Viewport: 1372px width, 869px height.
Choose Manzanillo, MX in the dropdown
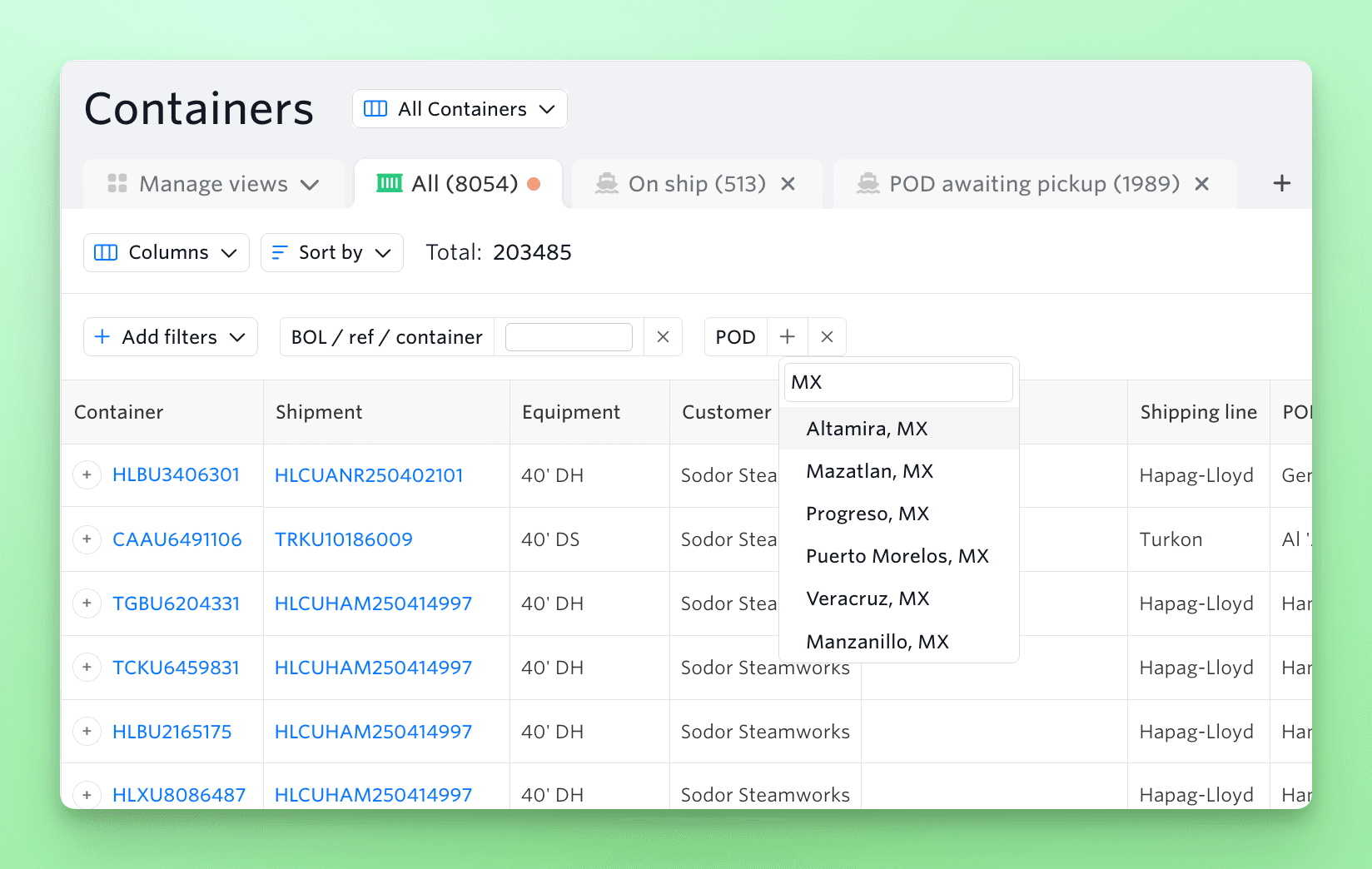[x=877, y=642]
